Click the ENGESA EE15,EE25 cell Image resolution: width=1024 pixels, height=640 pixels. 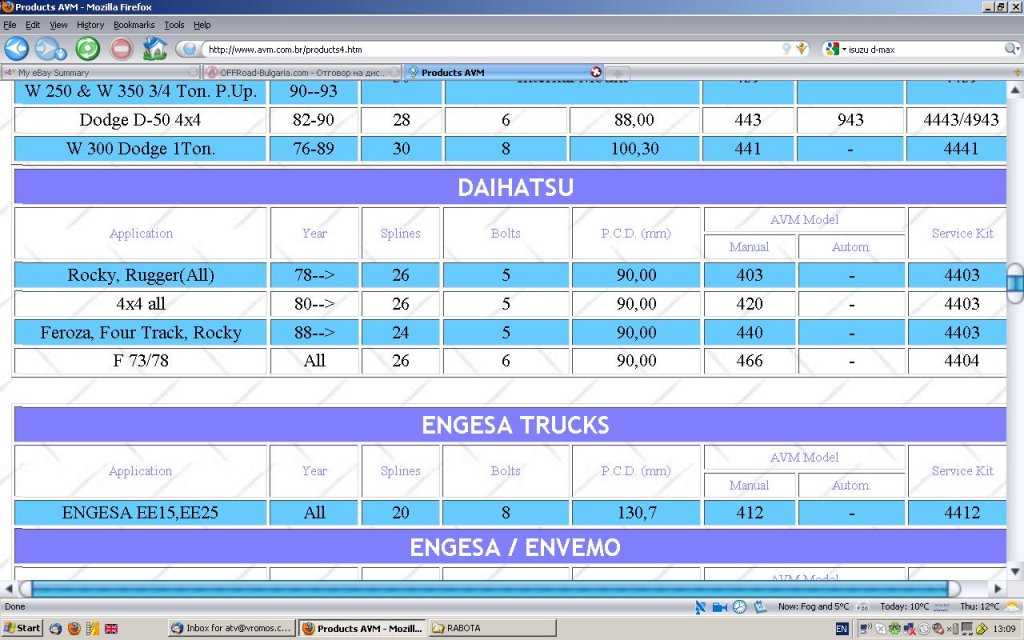pyautogui.click(x=140, y=513)
